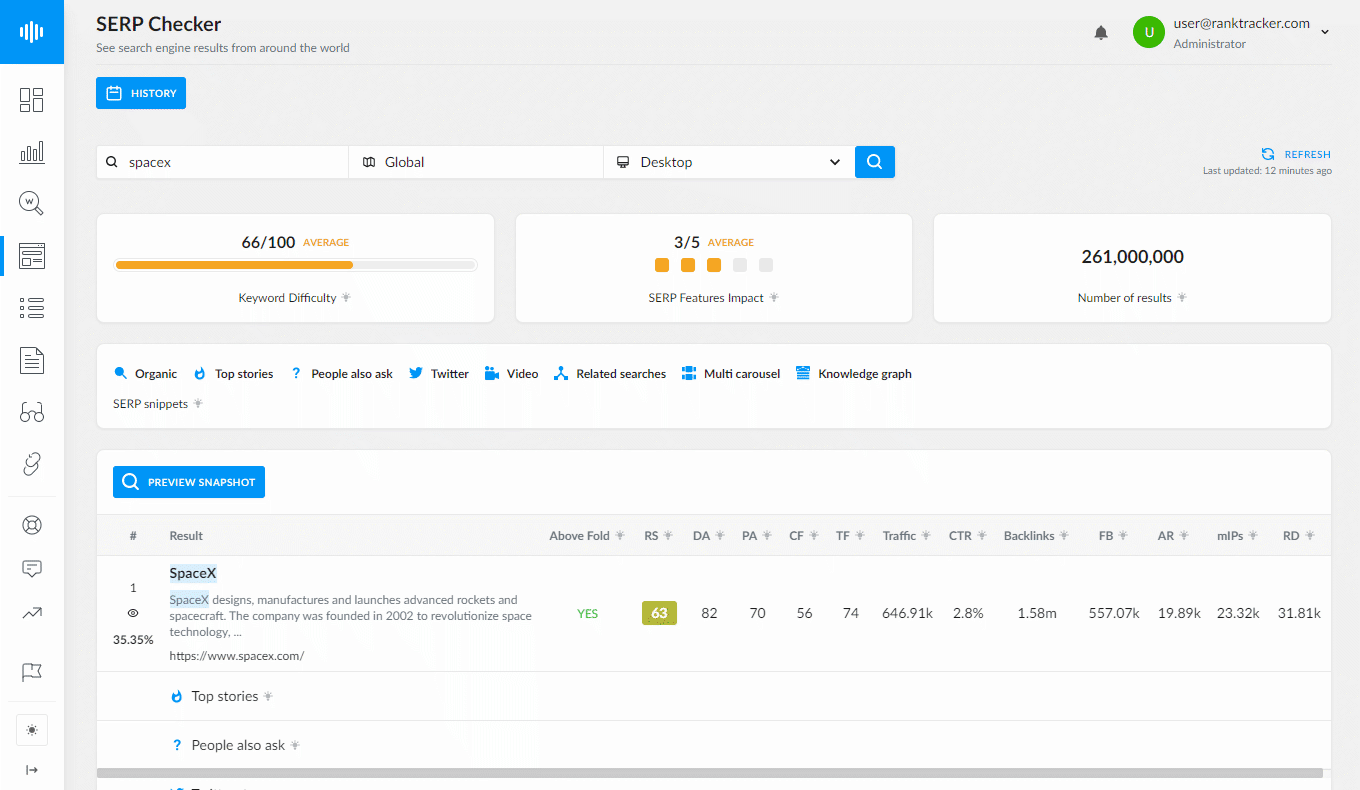Image resolution: width=1360 pixels, height=790 pixels.
Task: Select the Related searches snippet filter
Action: [609, 374]
